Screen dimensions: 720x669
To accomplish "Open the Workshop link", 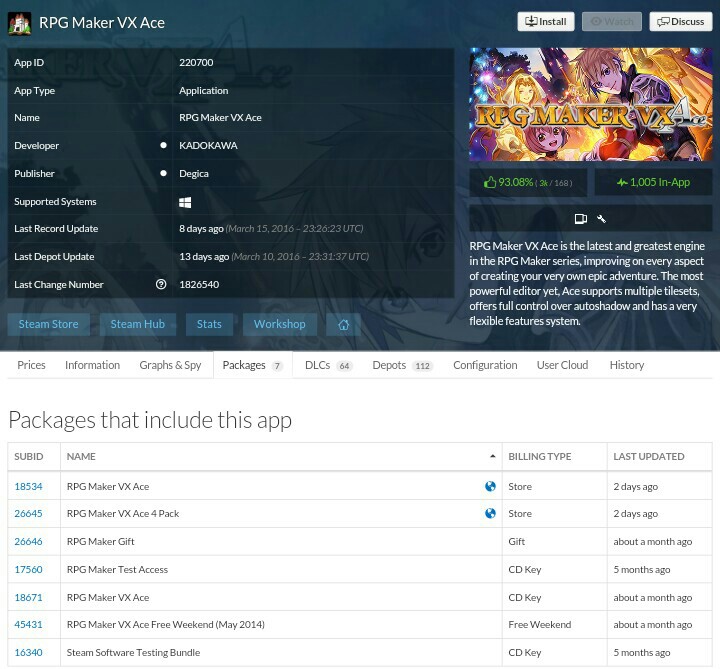I will click(x=280, y=324).
